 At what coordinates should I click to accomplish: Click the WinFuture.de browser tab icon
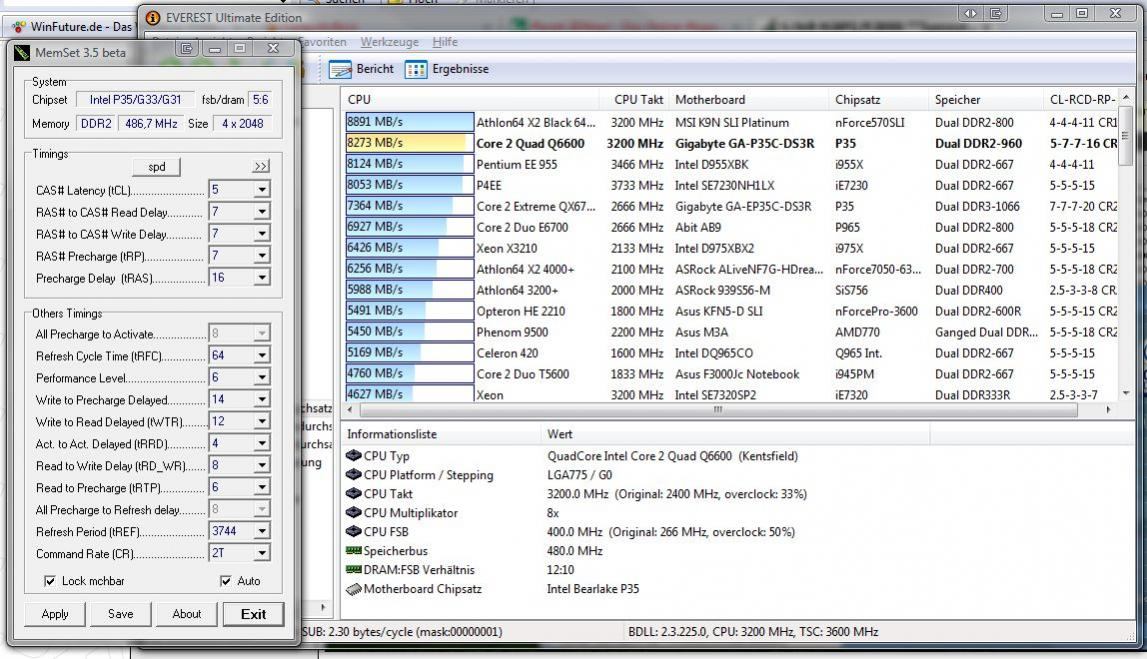(x=19, y=26)
